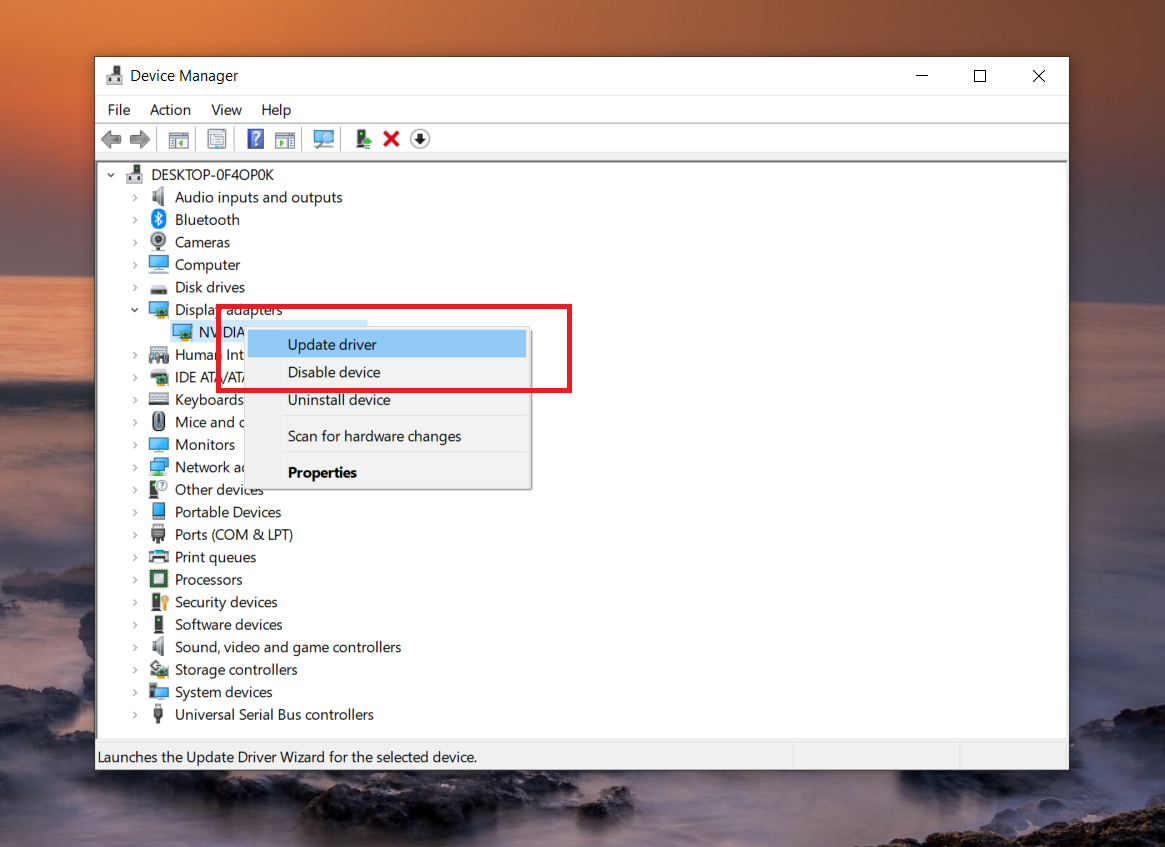
Task: Click Scan for hardware changes toolbar icon
Action: pos(323,139)
